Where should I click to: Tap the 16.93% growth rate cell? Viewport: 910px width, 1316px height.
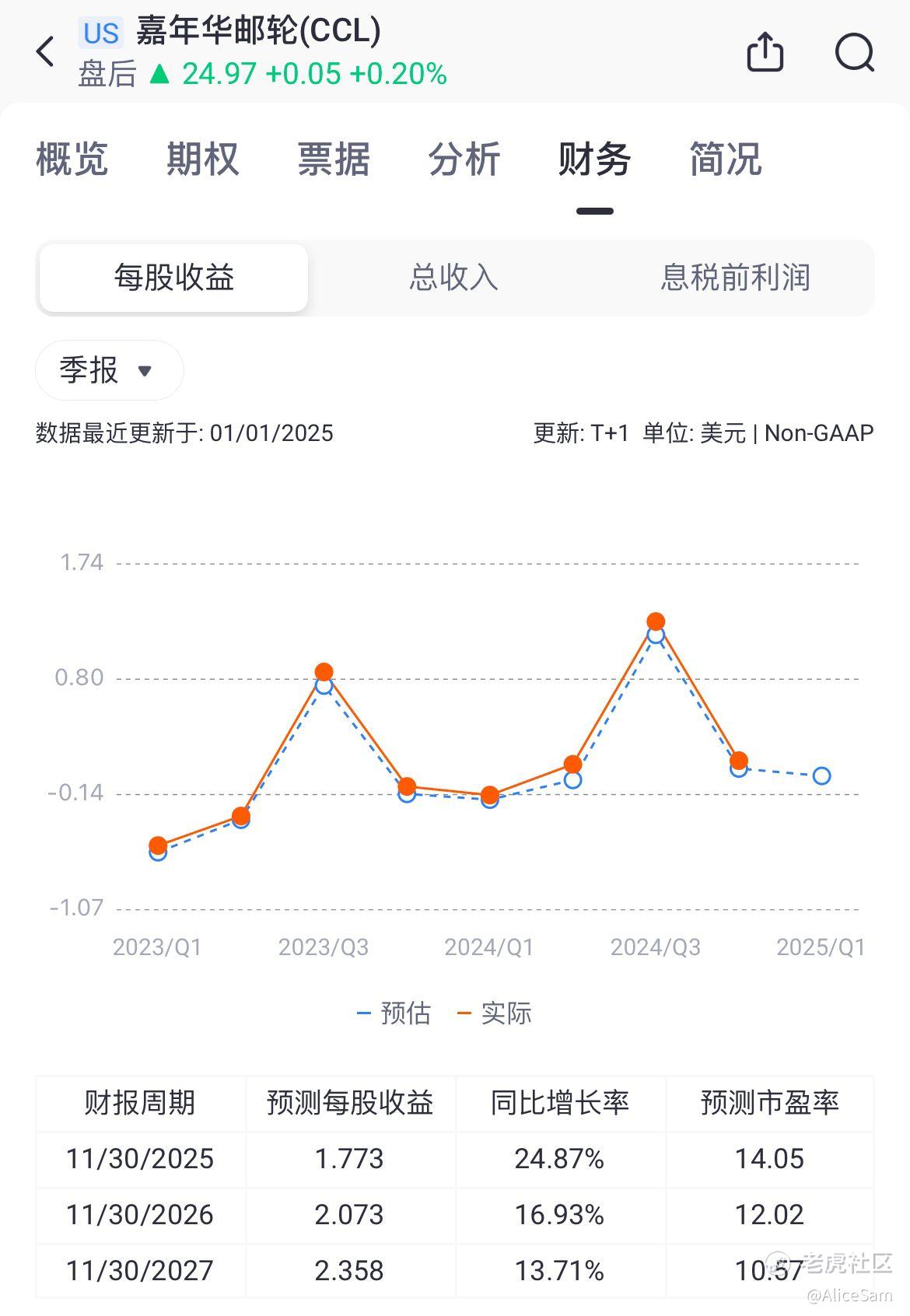[559, 1215]
